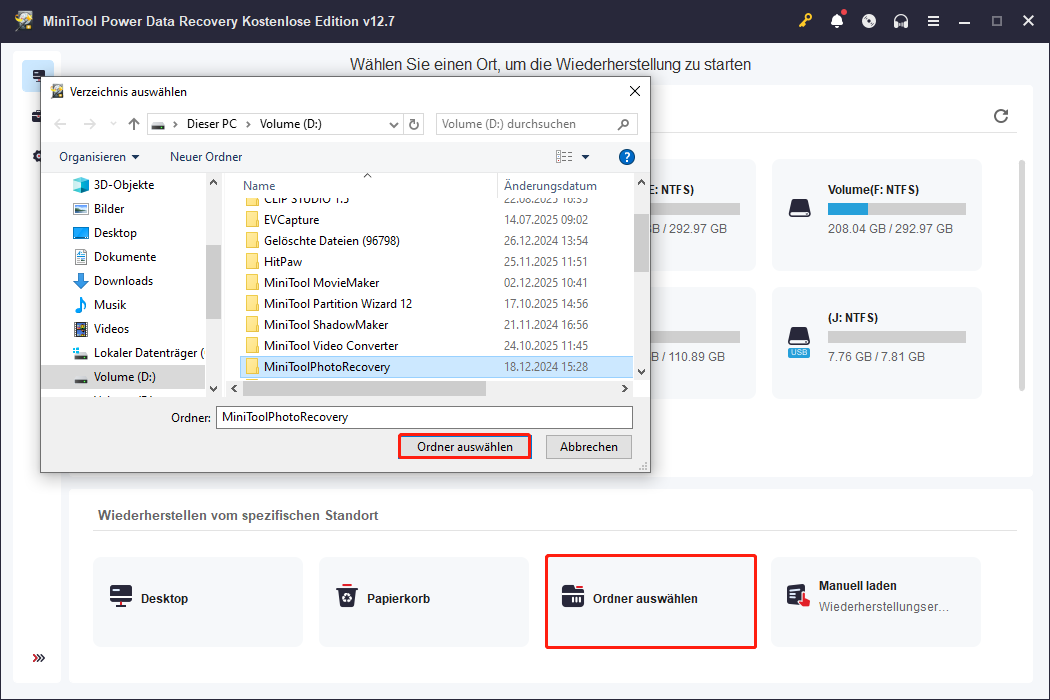Screen dimensions: 1050x700
Task: Click the bootable media disc icon
Action: [x=869, y=20]
